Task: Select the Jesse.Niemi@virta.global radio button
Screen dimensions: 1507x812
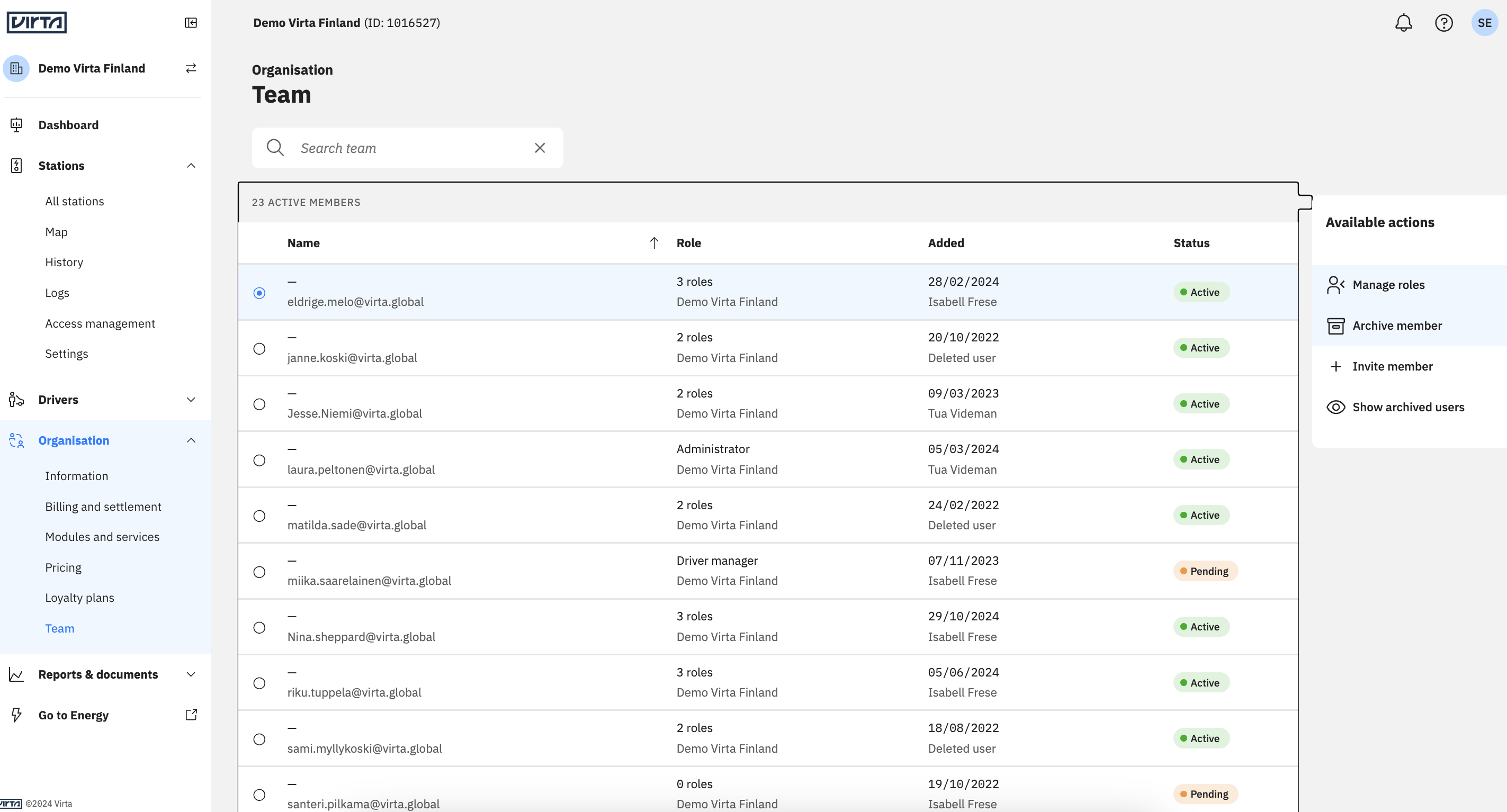Action: tap(259, 404)
